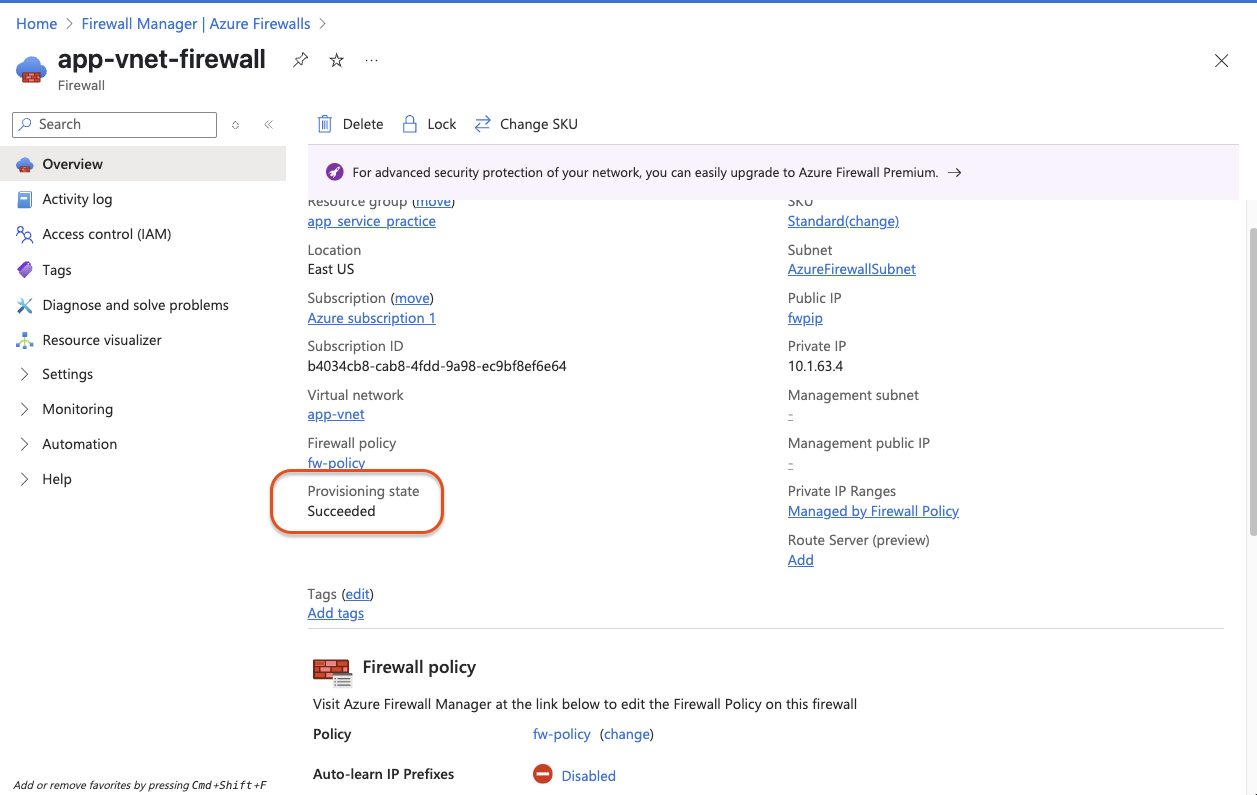Open Azure subscription 1 link
Image resolution: width=1257 pixels, height=795 pixels.
pyautogui.click(x=372, y=318)
